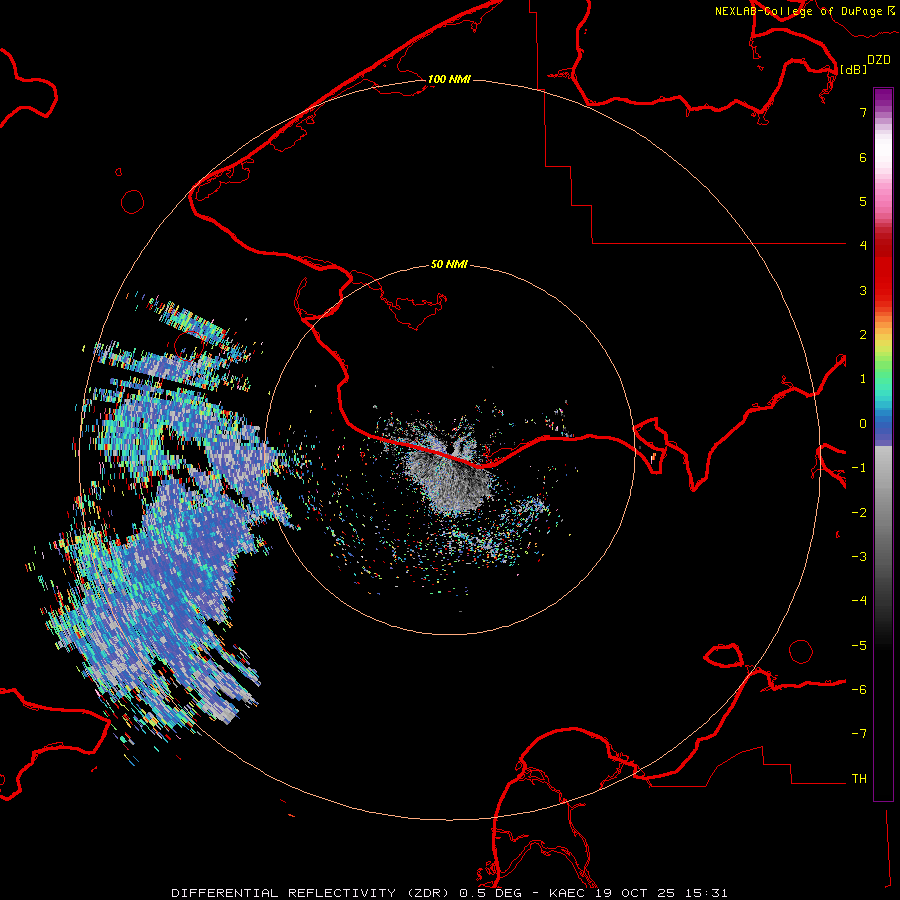Click the 2 value on the color scale

(863, 335)
